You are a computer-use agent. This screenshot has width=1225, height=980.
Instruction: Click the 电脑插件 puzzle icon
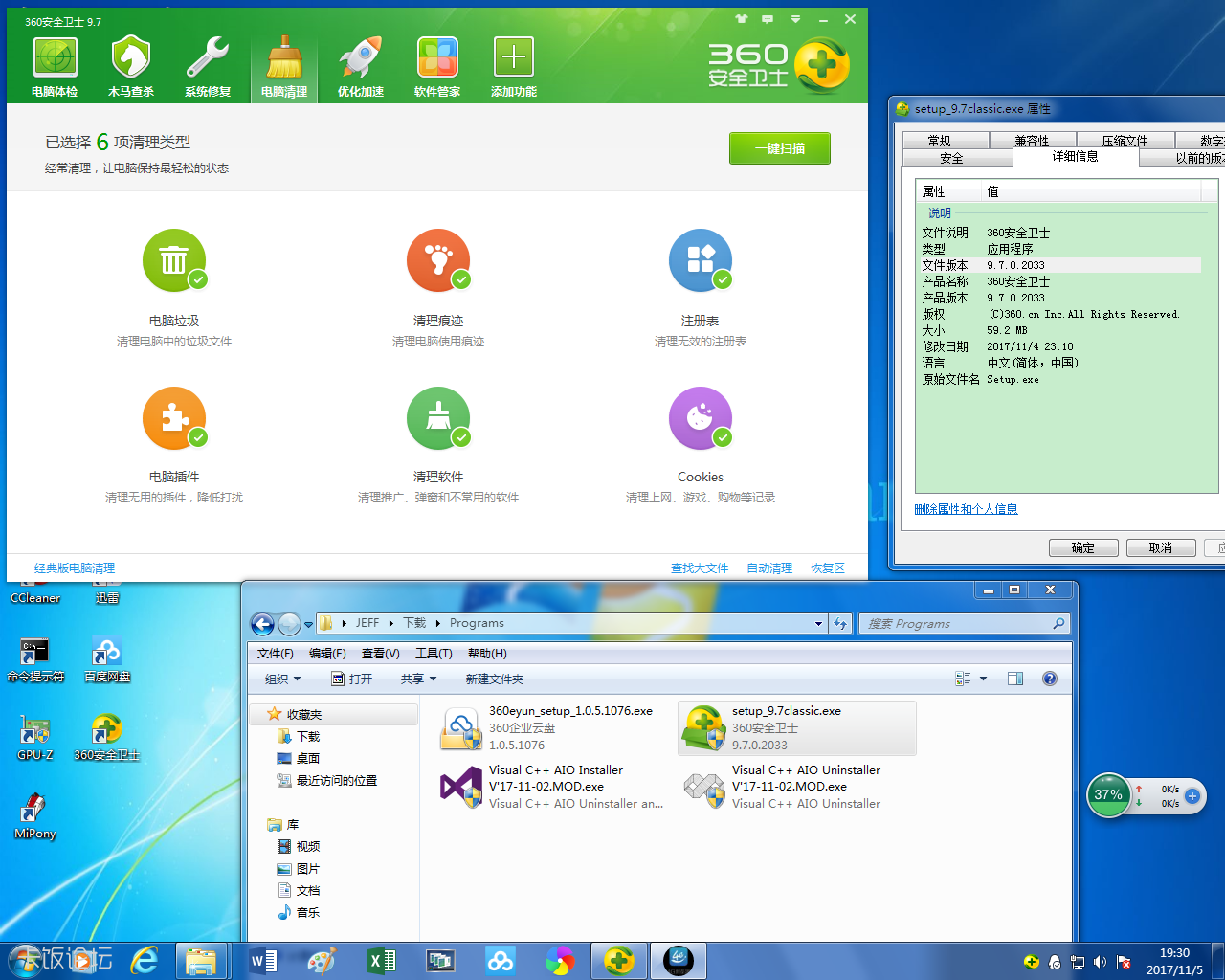pos(174,418)
